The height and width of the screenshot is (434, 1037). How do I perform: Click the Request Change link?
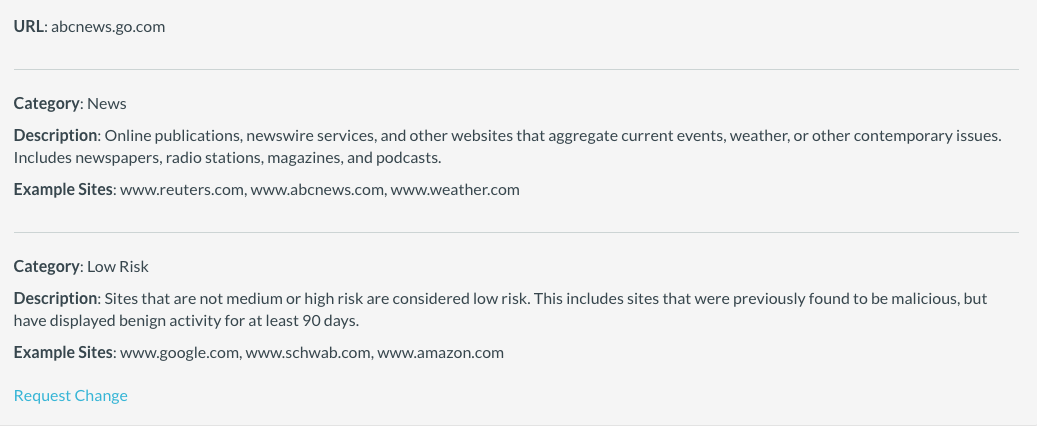(71, 395)
